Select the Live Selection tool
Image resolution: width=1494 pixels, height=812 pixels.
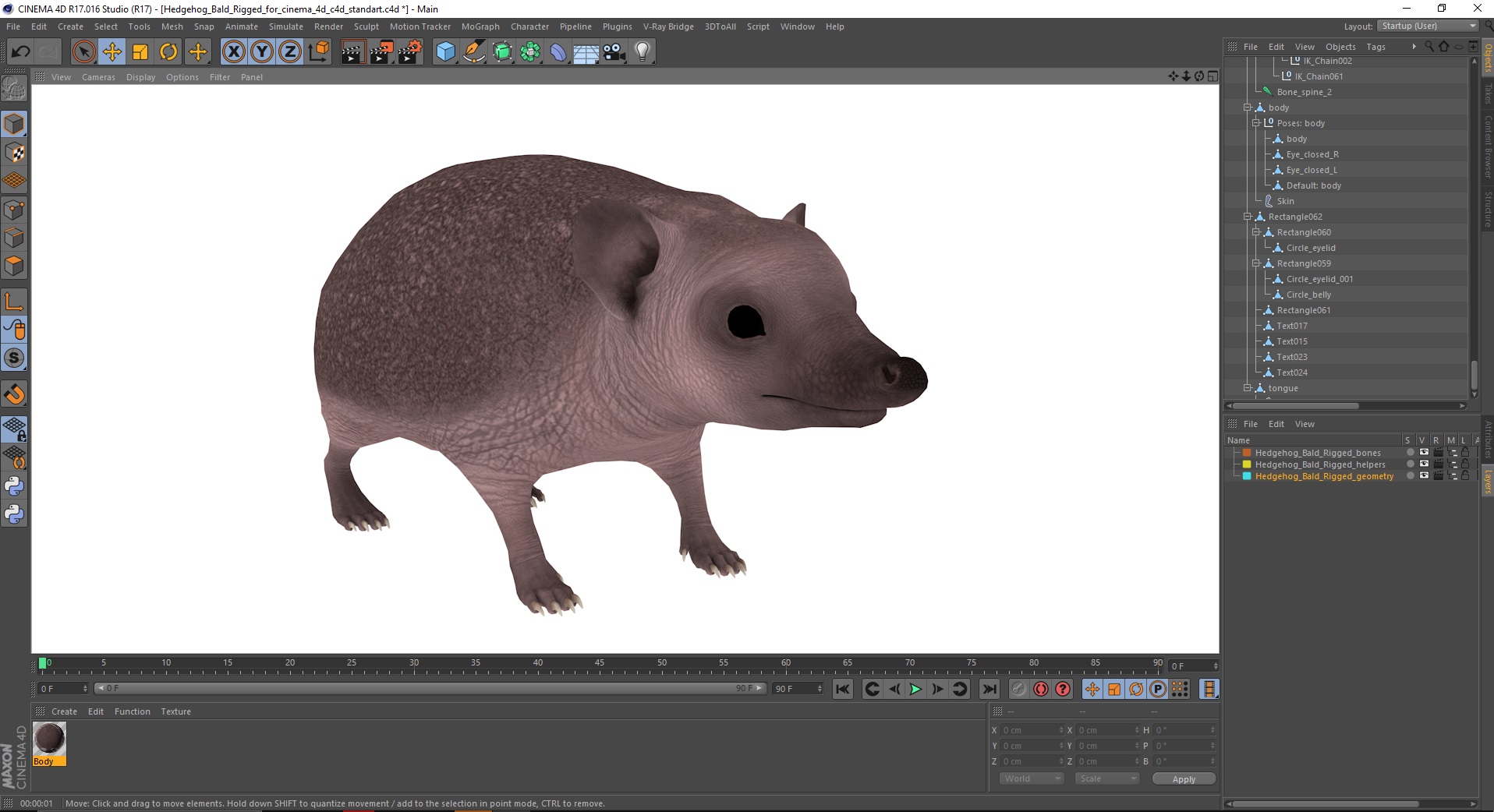[x=83, y=52]
